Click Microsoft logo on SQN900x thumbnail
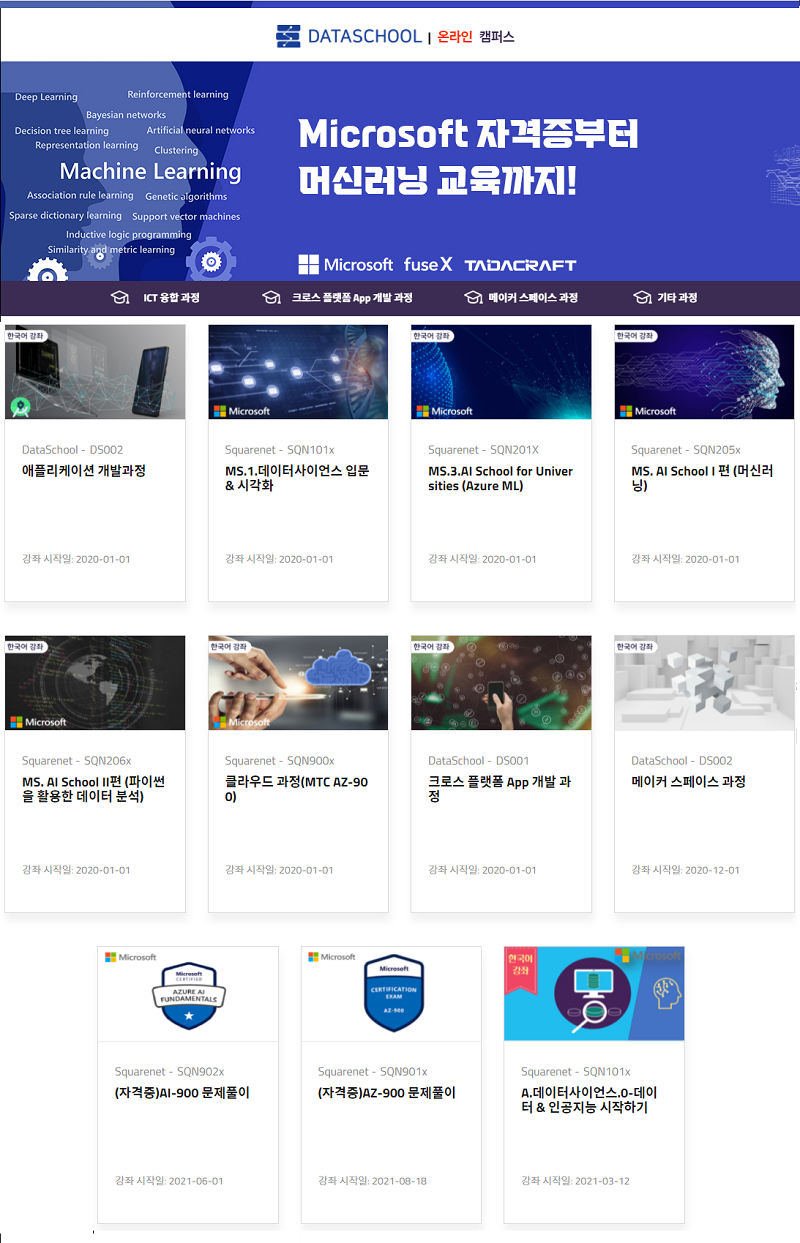Image resolution: width=800 pixels, height=1243 pixels. click(242, 722)
